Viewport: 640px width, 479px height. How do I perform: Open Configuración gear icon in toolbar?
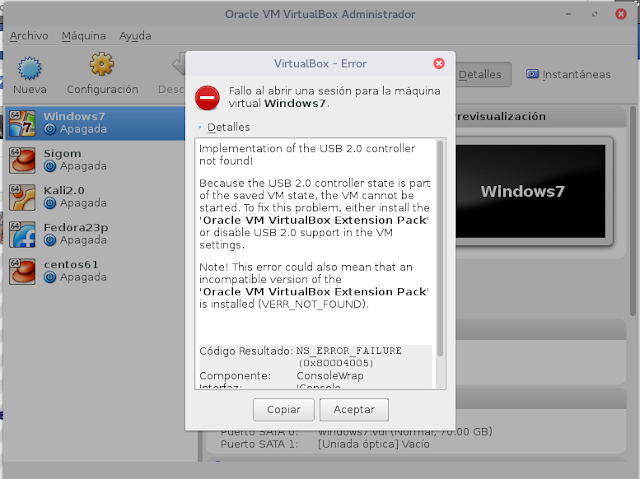102,64
